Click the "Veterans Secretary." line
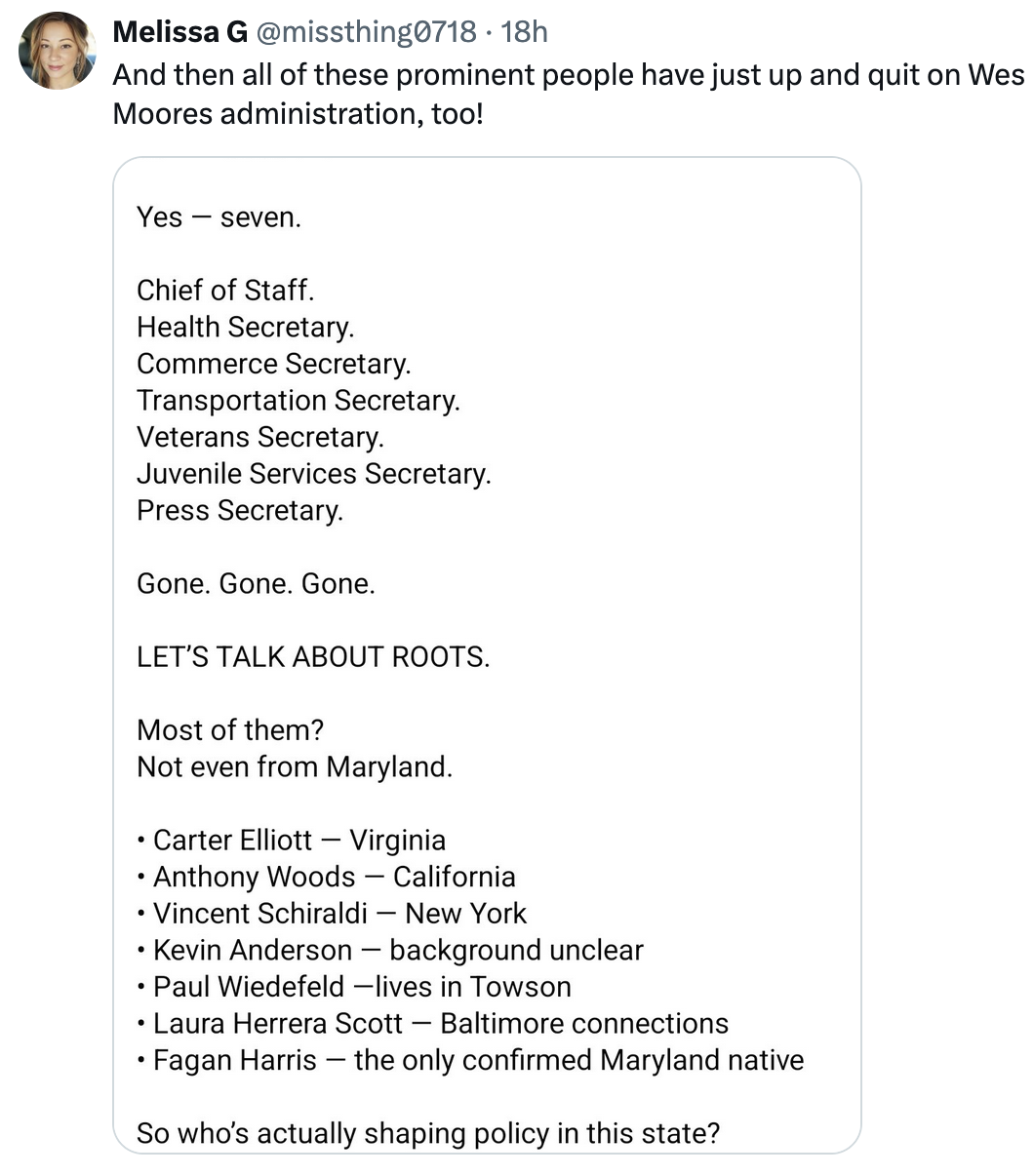Screen dimensions: 1034x1176 (x=260, y=437)
